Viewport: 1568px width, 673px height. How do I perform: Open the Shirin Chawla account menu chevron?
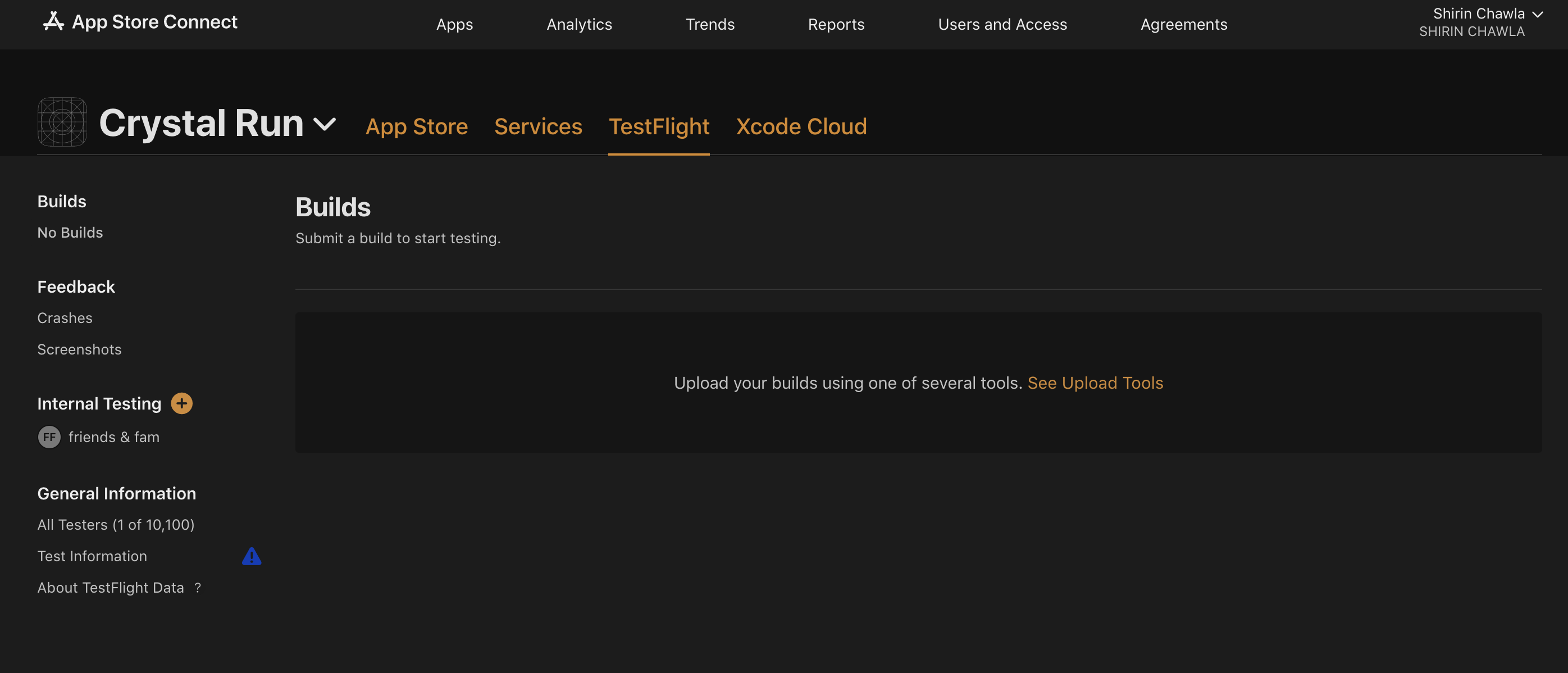[x=1538, y=14]
